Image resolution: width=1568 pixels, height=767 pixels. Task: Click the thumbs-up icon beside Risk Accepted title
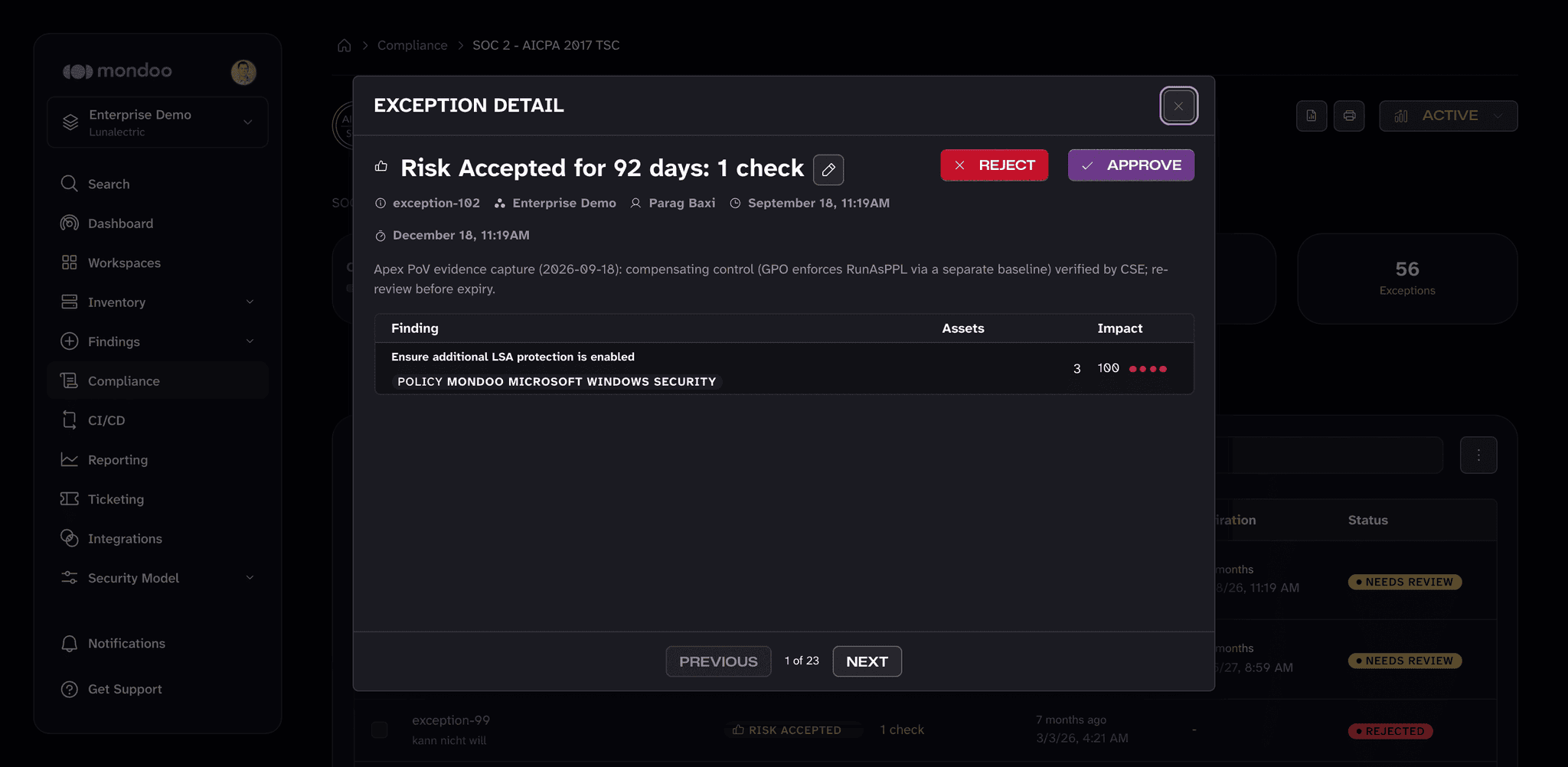tap(381, 166)
